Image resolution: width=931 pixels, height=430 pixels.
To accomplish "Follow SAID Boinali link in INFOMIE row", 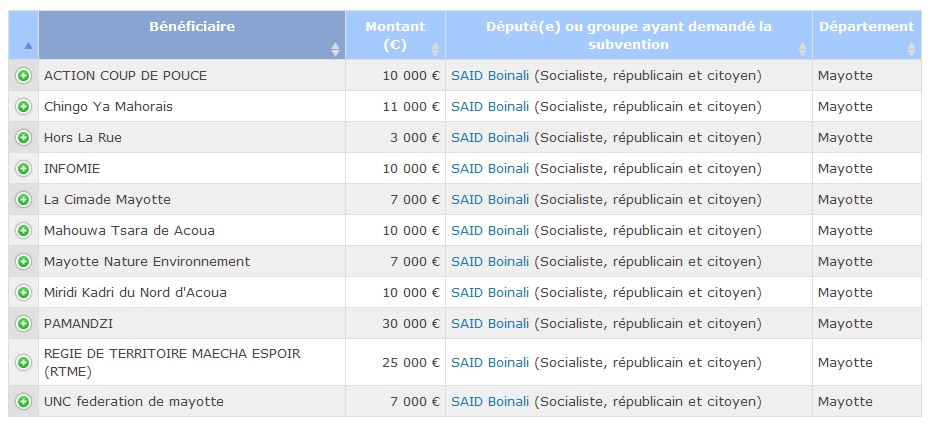I will pos(490,169).
